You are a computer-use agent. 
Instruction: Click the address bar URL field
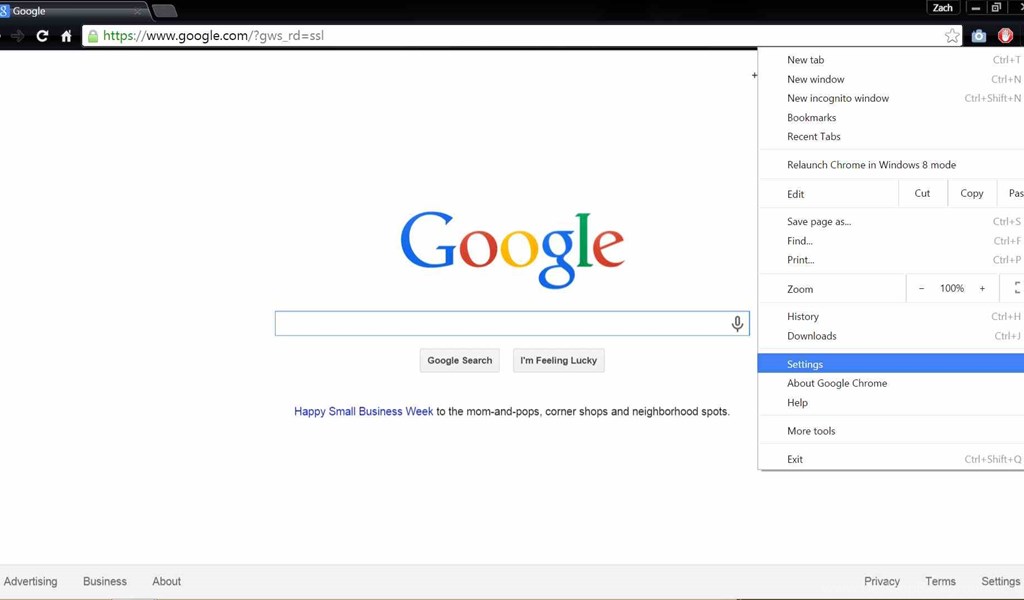[521, 36]
